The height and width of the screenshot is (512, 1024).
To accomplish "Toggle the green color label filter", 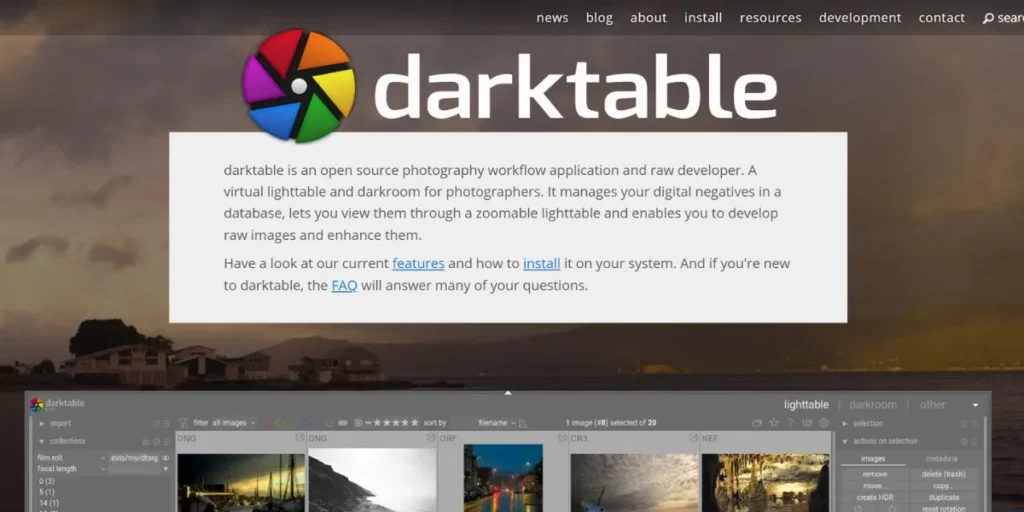I will (293, 423).
